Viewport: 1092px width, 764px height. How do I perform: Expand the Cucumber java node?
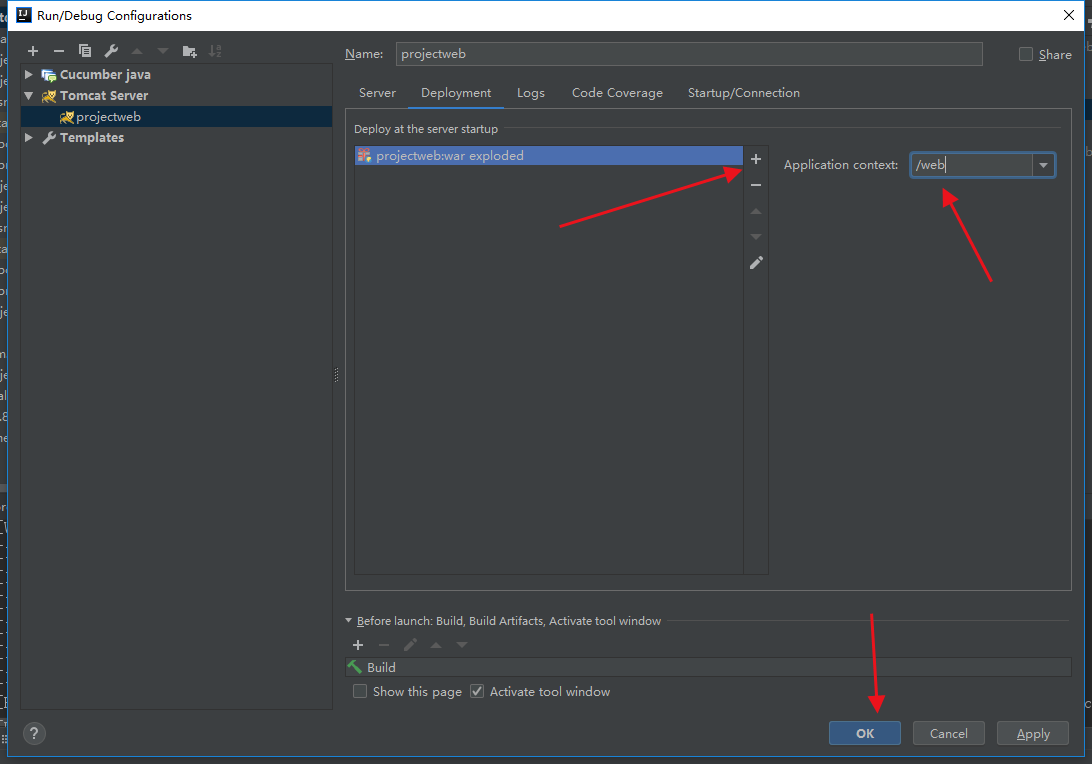pyautogui.click(x=29, y=75)
